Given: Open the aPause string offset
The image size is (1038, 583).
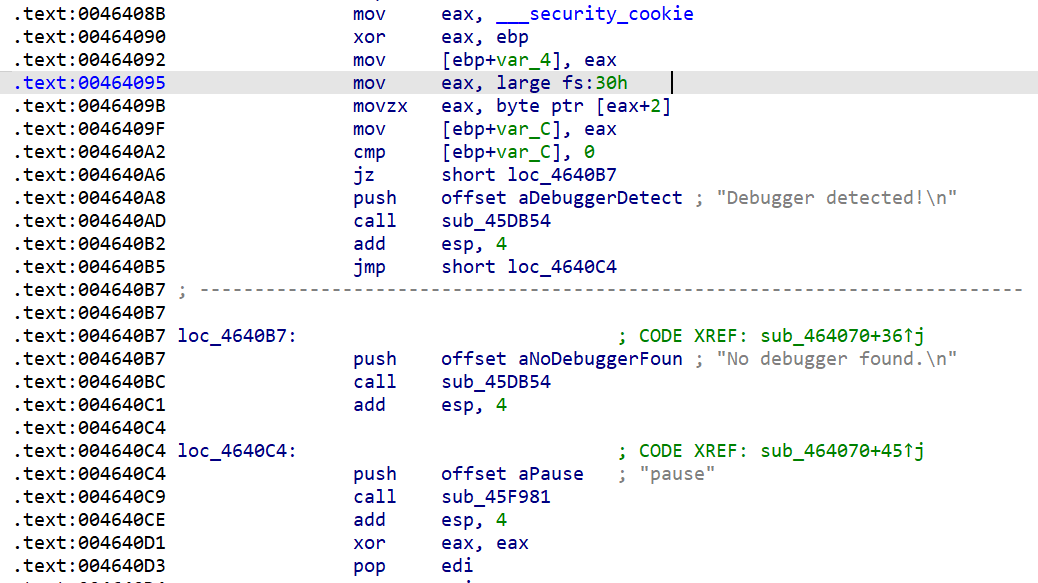Looking at the screenshot, I should (x=546, y=474).
